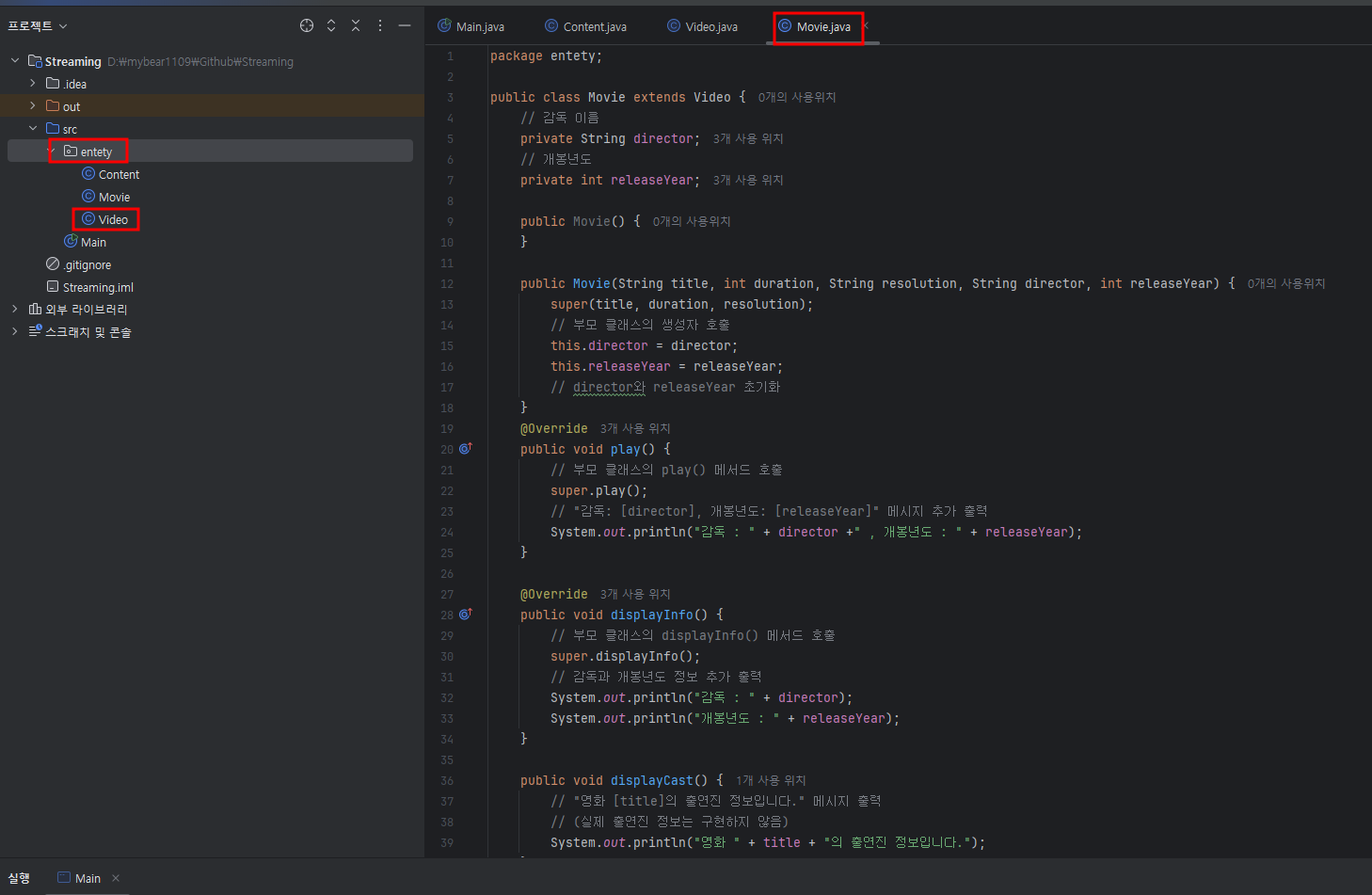This screenshot has width=1372, height=895.
Task: Collapse the src folder
Action: [33, 128]
